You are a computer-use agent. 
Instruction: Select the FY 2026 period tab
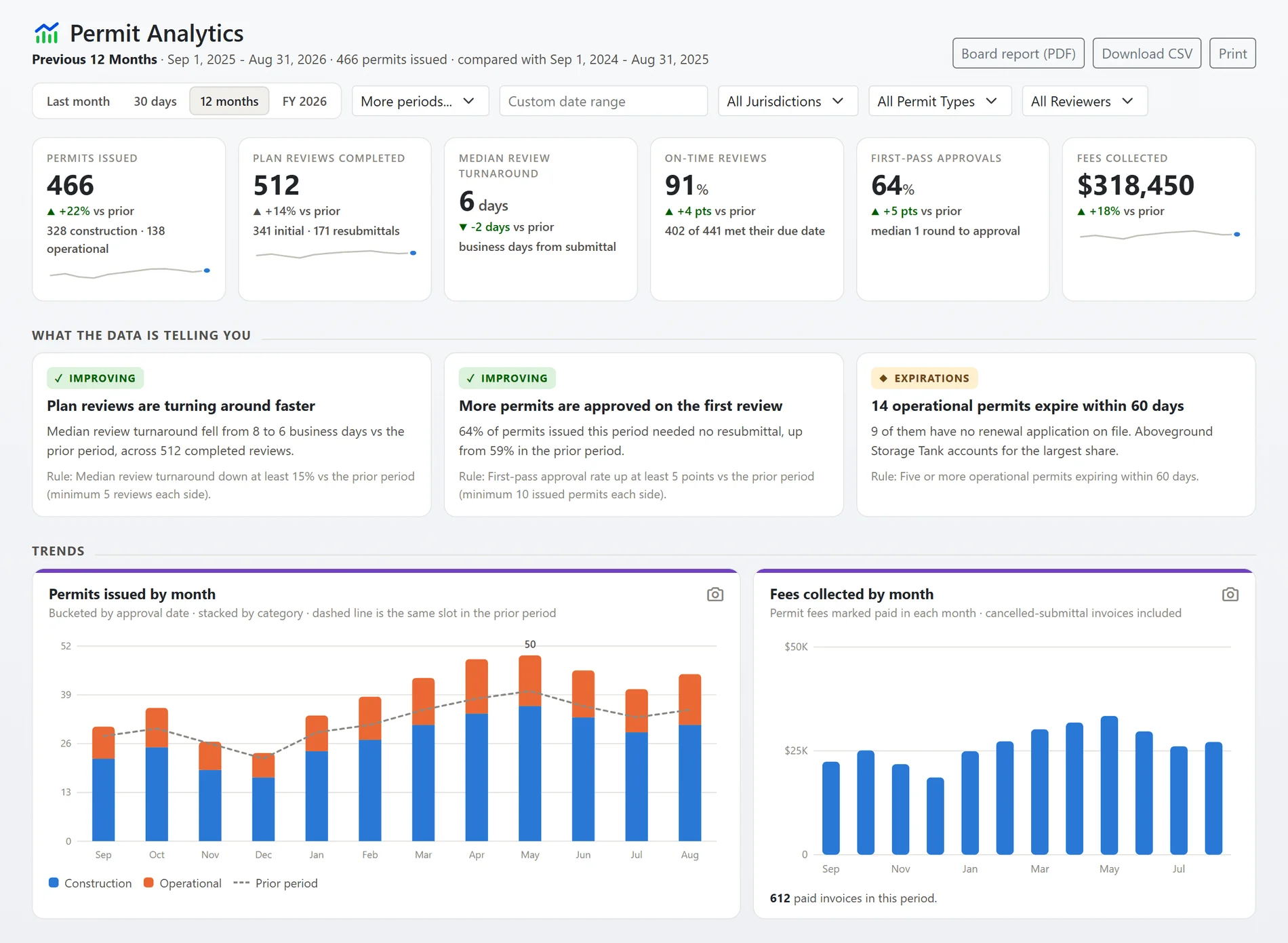tap(304, 101)
